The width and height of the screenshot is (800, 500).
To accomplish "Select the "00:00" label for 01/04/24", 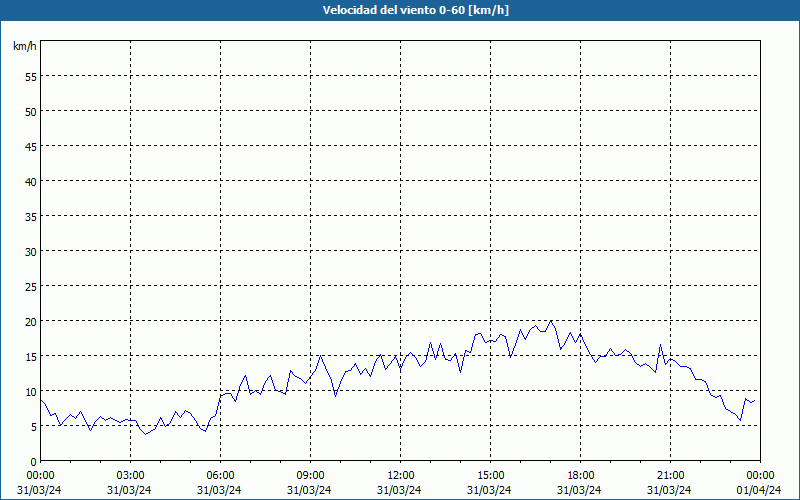I will click(x=760, y=476).
